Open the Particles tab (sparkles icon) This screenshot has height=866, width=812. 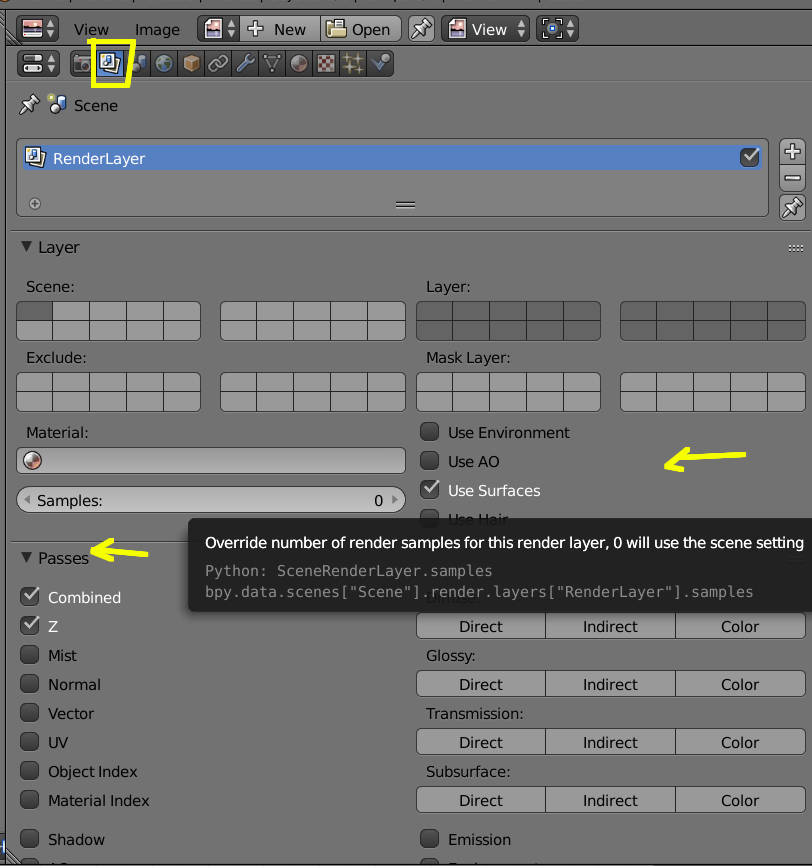pos(354,64)
